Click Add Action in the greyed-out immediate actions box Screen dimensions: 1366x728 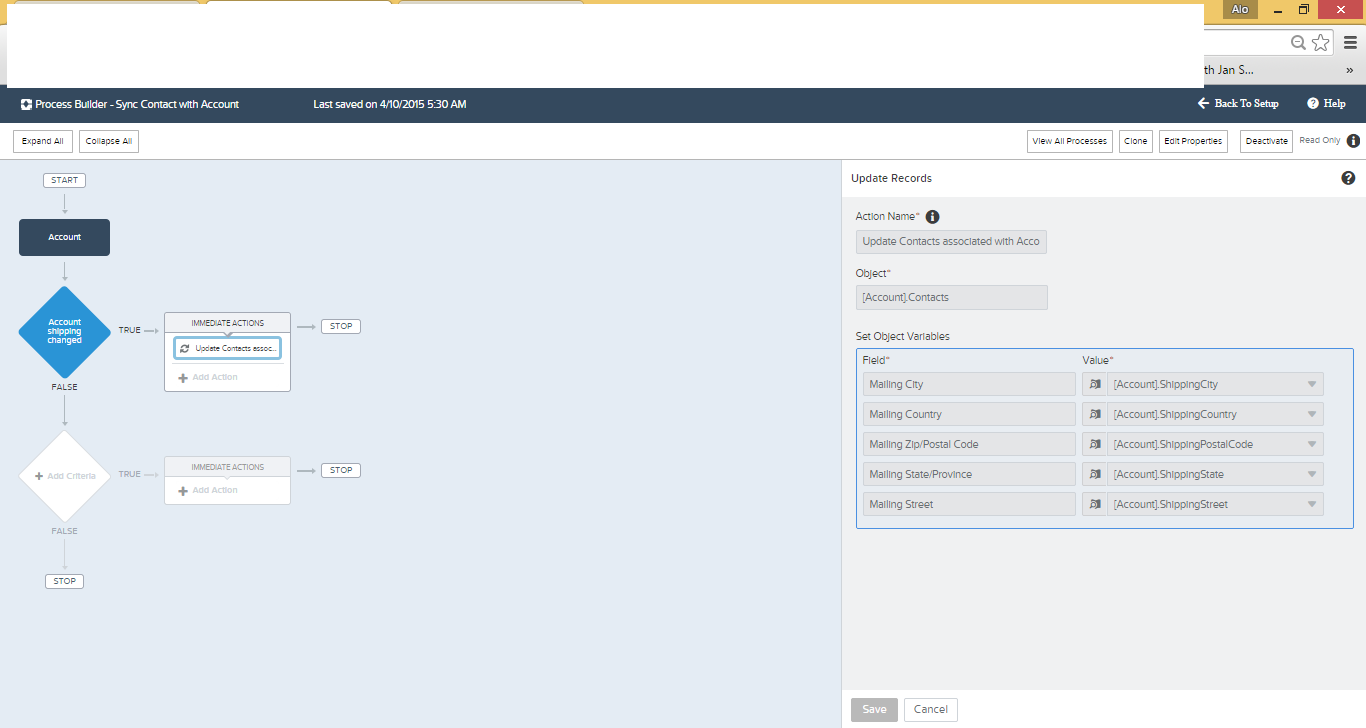pyautogui.click(x=209, y=490)
